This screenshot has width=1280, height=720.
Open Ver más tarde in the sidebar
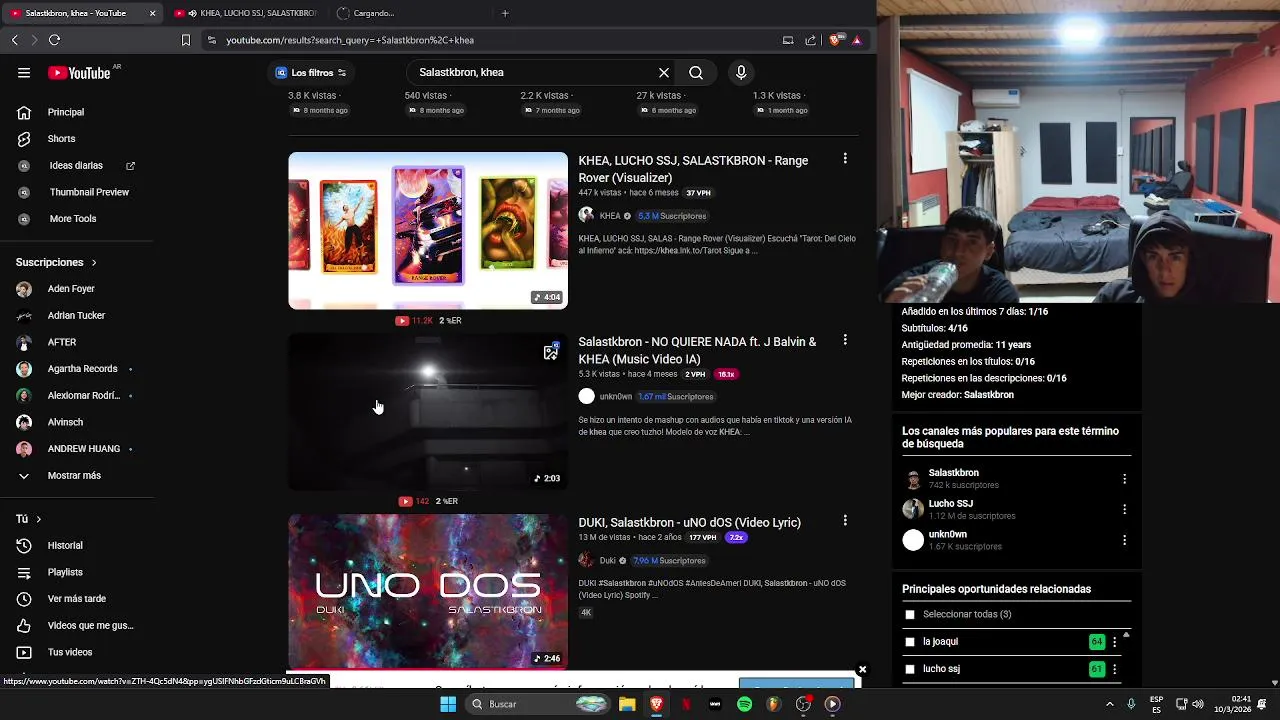(x=76, y=599)
